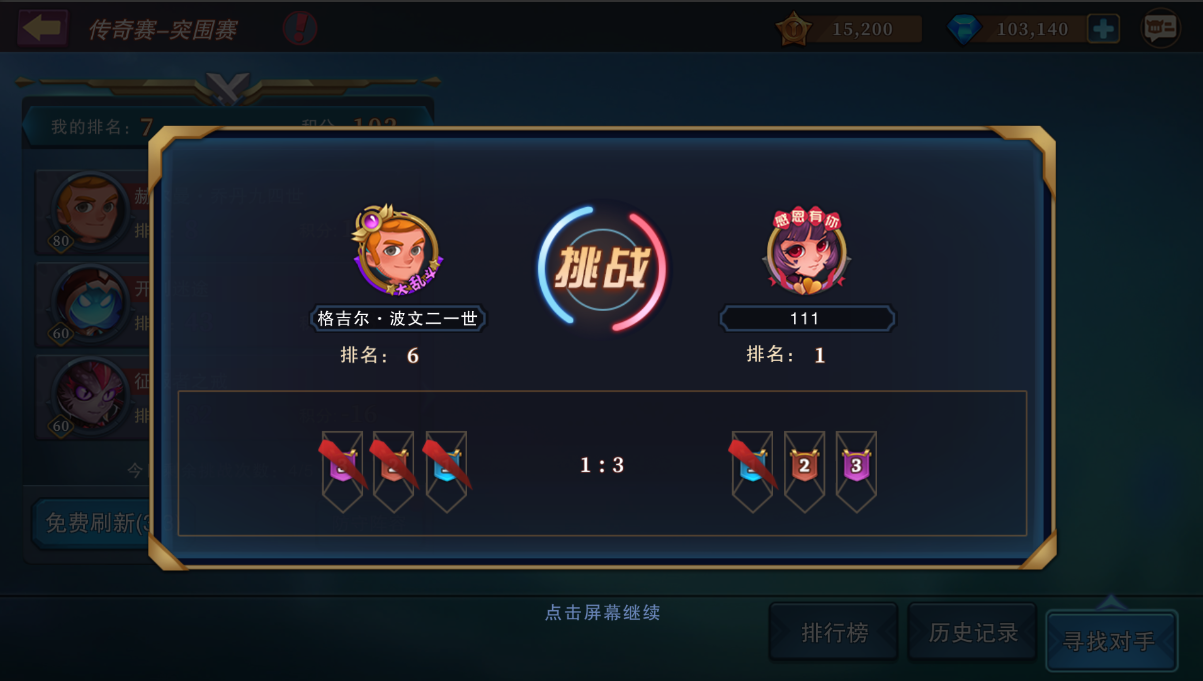This screenshot has width=1203, height=681.
Task: Click the central 挑战 challenge emblem
Action: pyautogui.click(x=602, y=269)
